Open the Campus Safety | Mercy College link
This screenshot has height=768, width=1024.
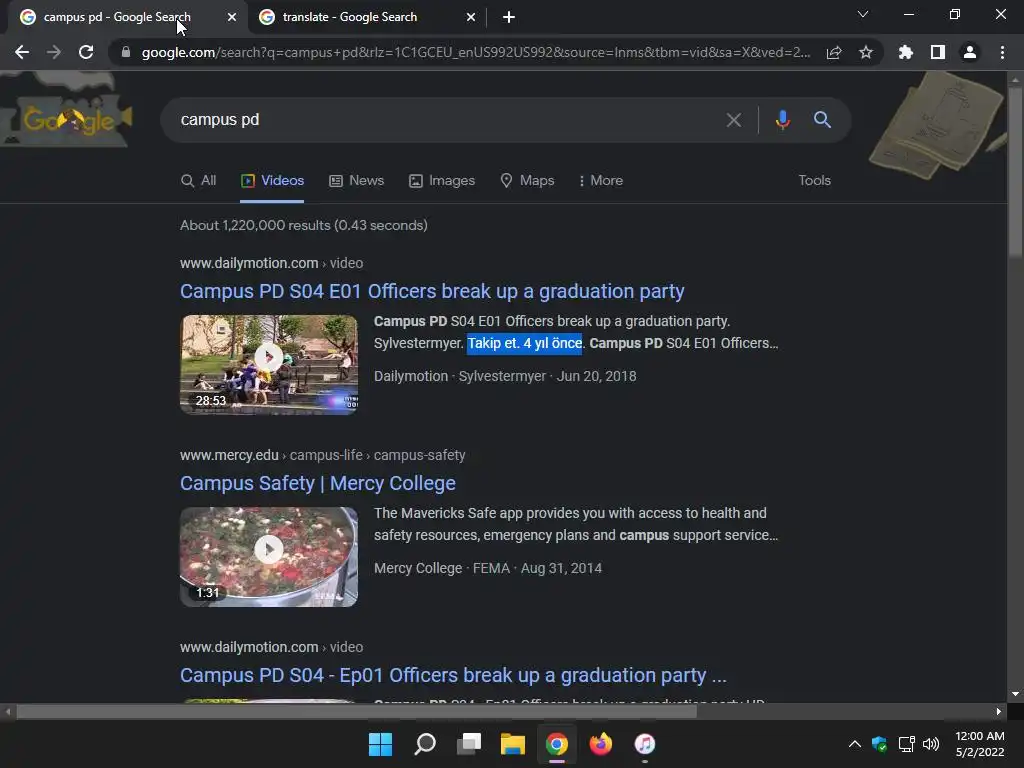[x=318, y=483]
